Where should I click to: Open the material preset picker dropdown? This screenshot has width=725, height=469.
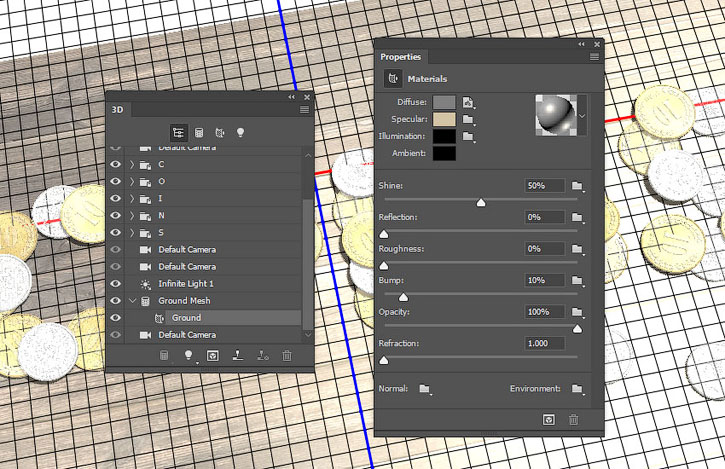[581, 115]
